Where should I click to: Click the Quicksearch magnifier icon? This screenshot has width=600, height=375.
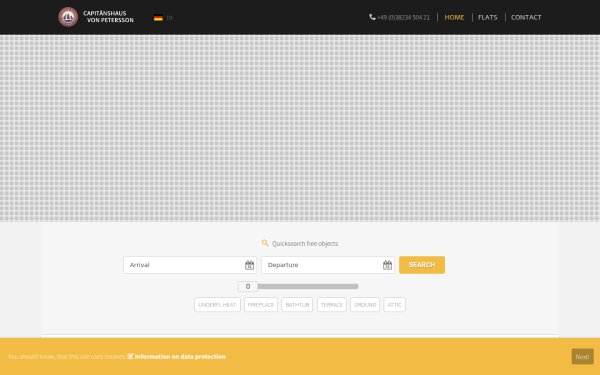click(x=265, y=243)
